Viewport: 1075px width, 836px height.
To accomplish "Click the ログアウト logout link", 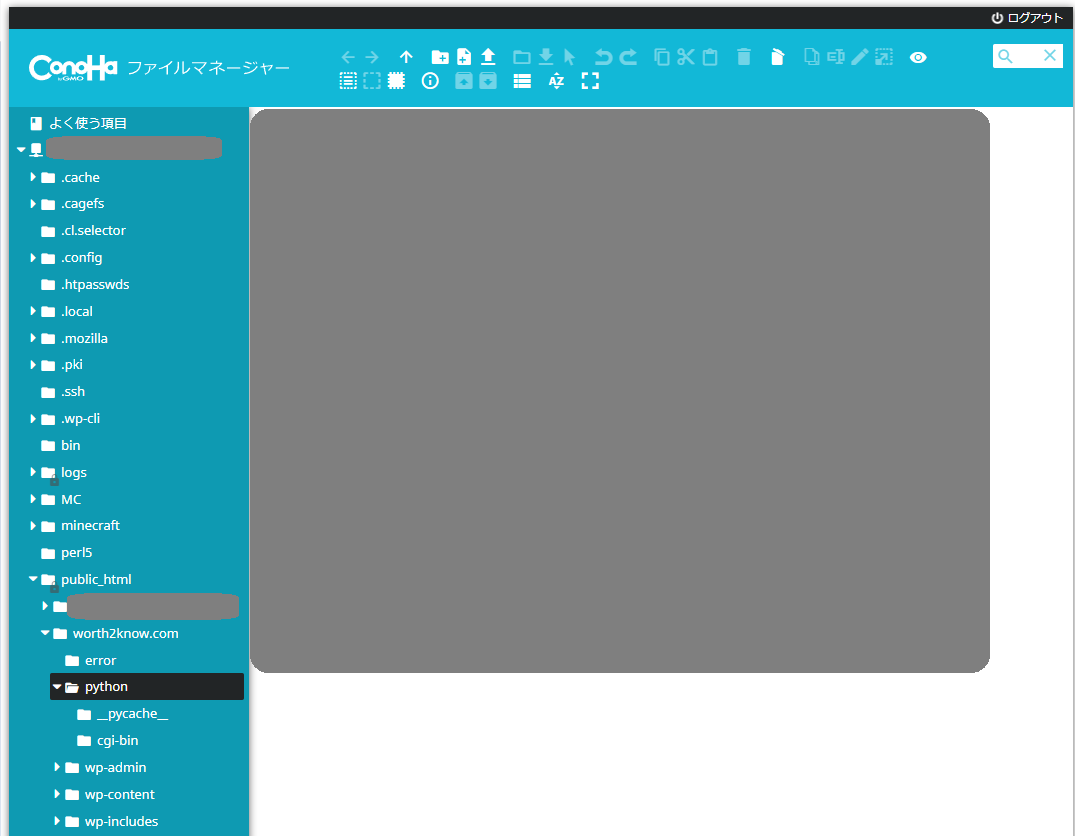I will (x=1027, y=18).
